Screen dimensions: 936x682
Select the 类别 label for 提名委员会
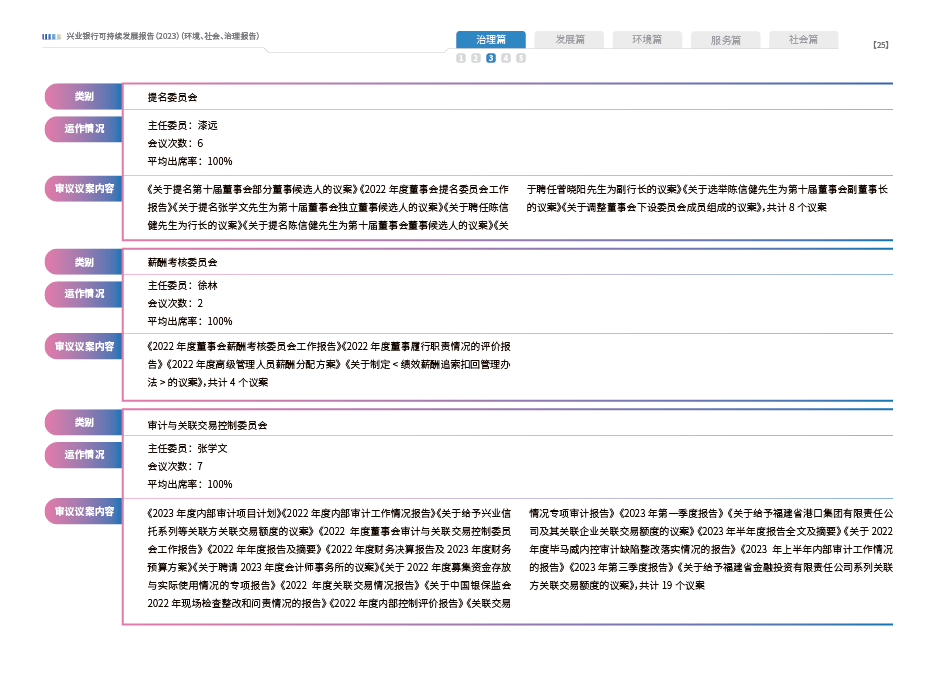click(x=83, y=97)
